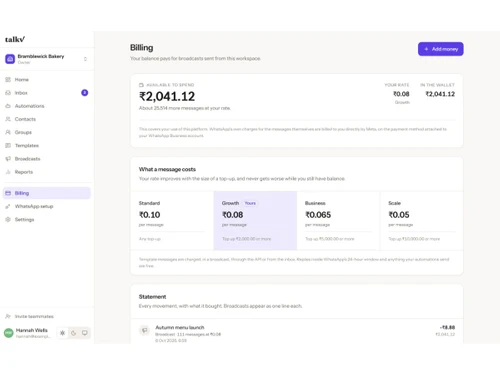This screenshot has width=500, height=375.
Task: Open Templates in the sidebar
Action: click(x=47, y=146)
